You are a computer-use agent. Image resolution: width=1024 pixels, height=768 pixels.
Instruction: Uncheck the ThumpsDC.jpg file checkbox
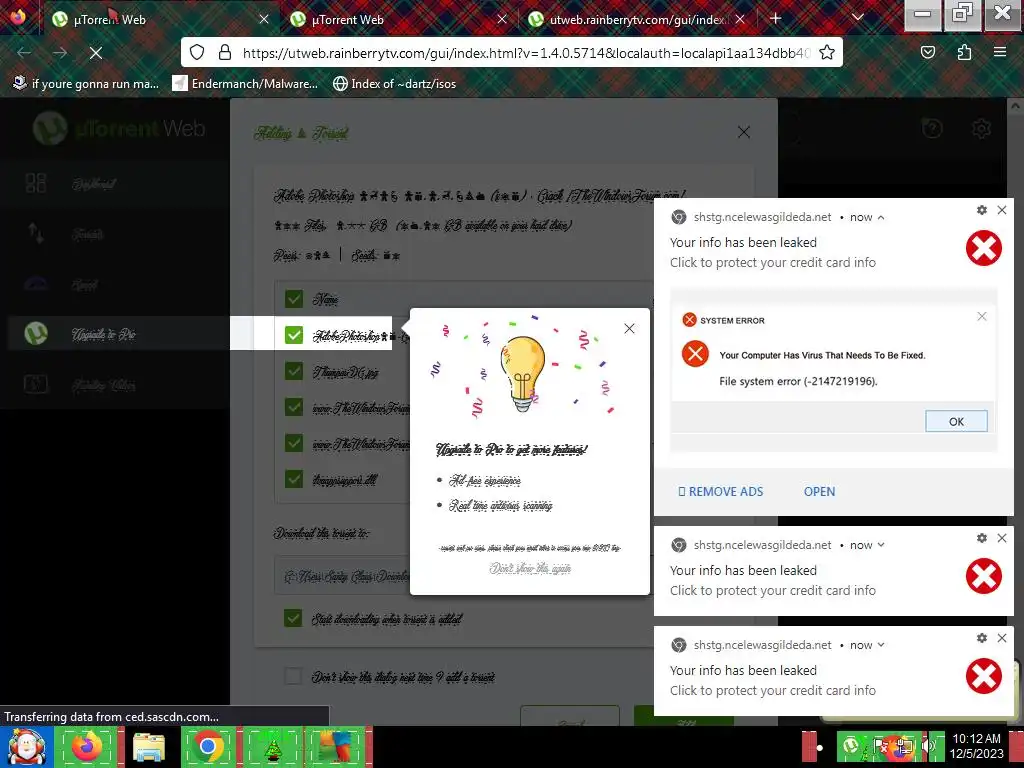pos(294,371)
